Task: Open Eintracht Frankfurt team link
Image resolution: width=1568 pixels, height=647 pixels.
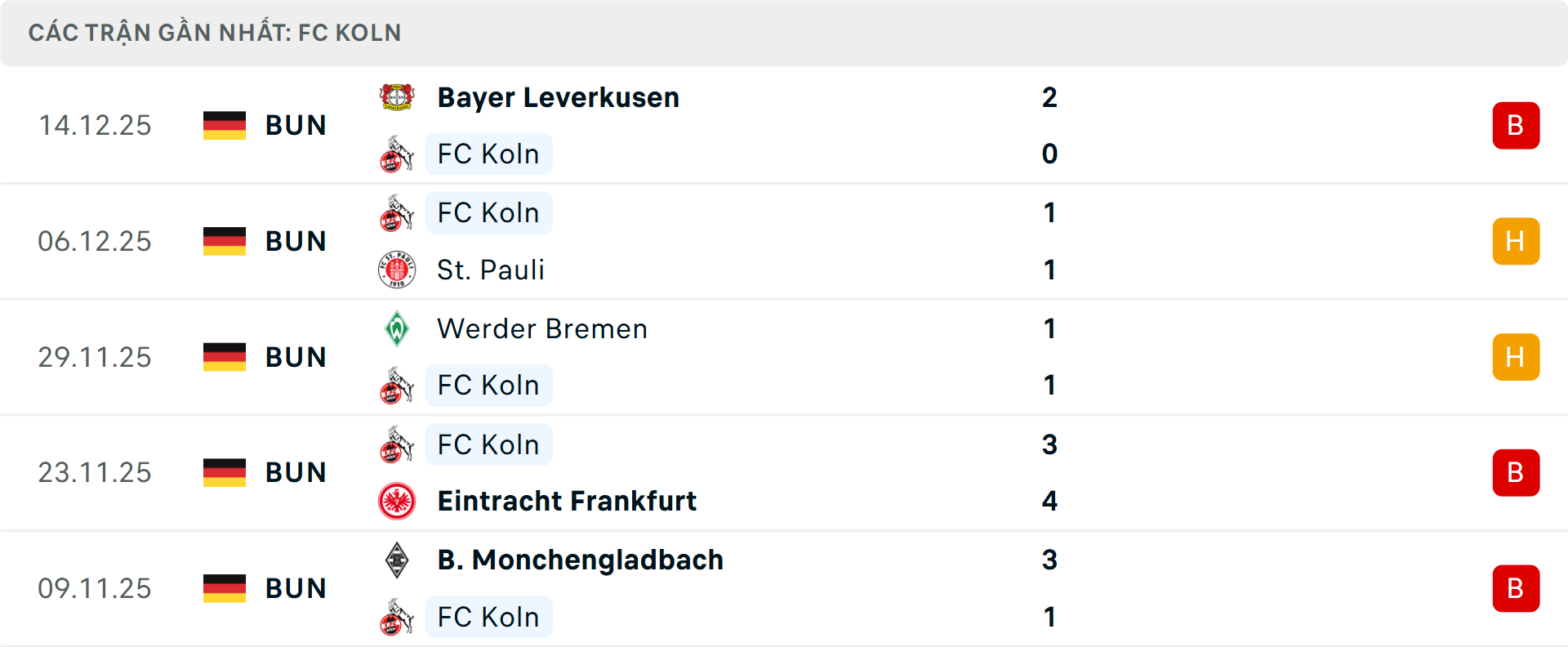Action: [x=567, y=501]
